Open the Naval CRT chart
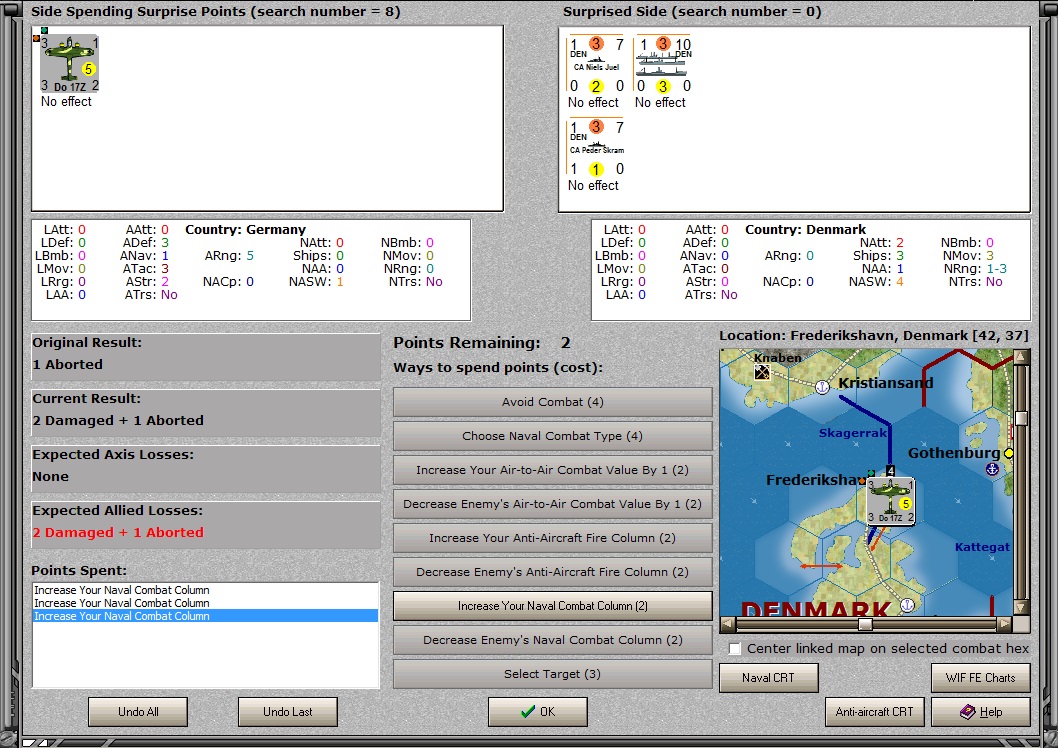 click(x=768, y=678)
